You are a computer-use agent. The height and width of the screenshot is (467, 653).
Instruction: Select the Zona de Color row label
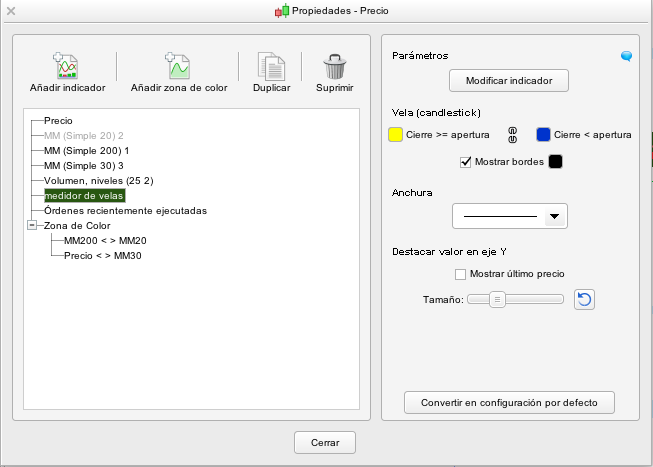coord(77,226)
